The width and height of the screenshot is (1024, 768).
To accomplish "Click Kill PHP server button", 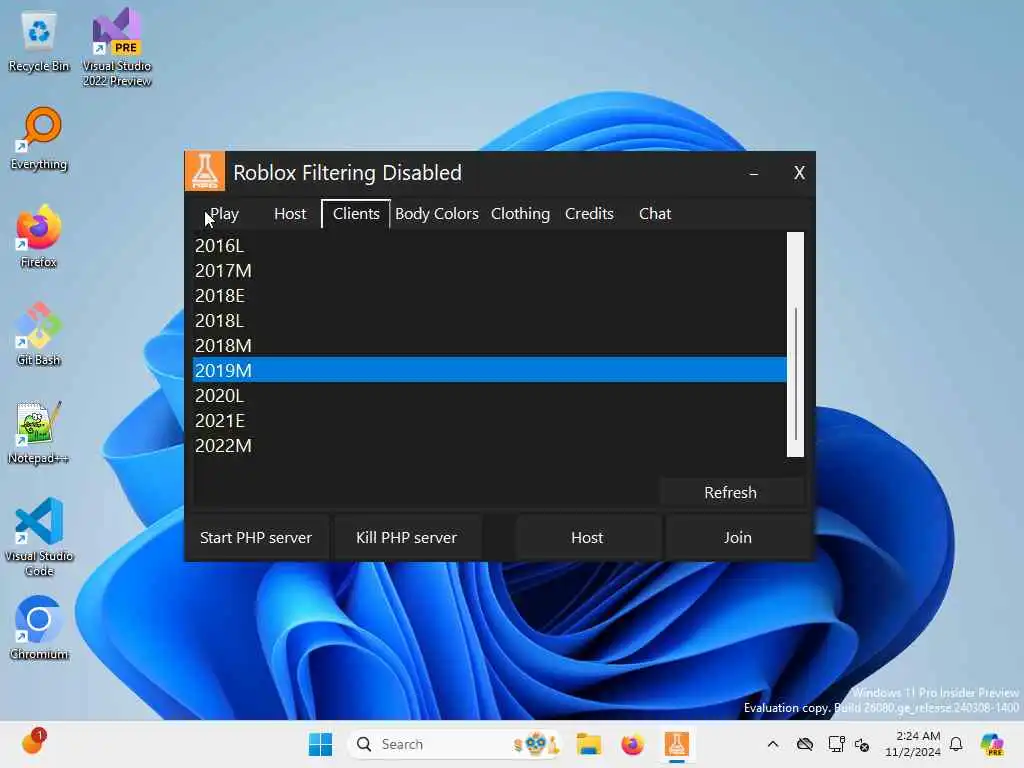I will (x=406, y=537).
